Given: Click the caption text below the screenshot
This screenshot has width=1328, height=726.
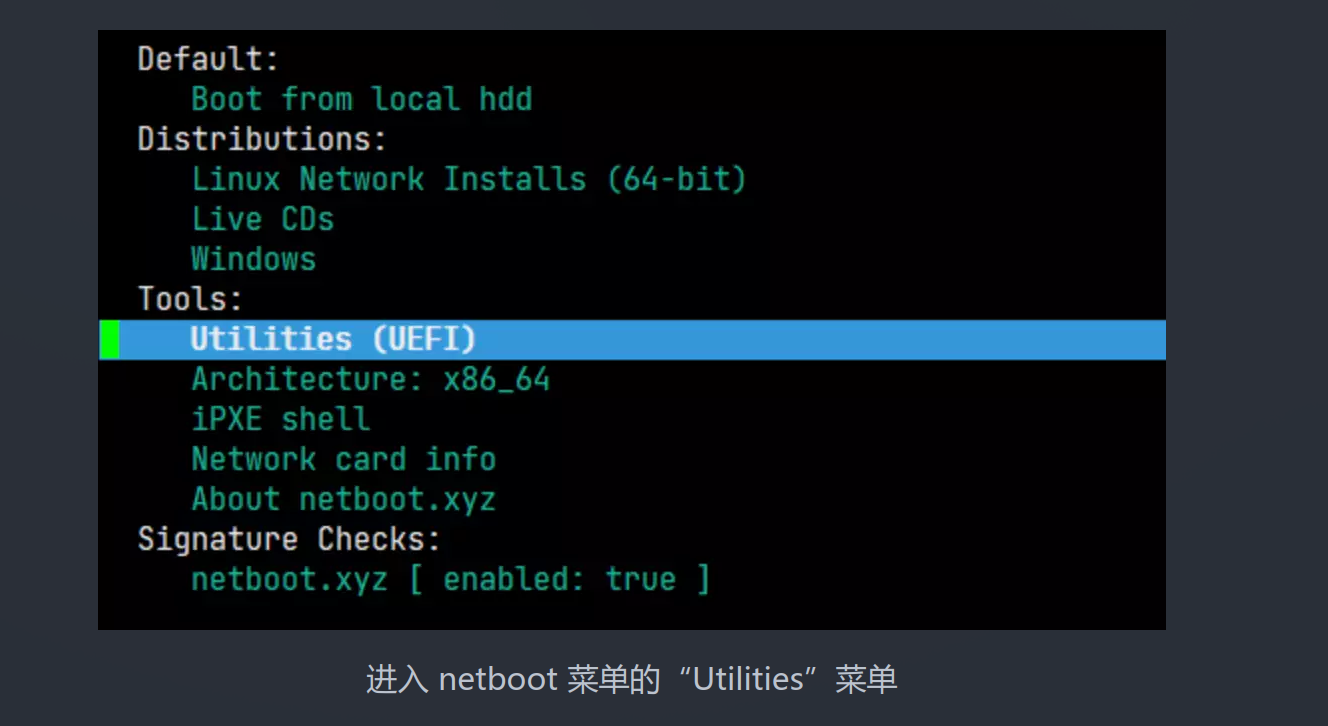Looking at the screenshot, I should click(x=632, y=680).
